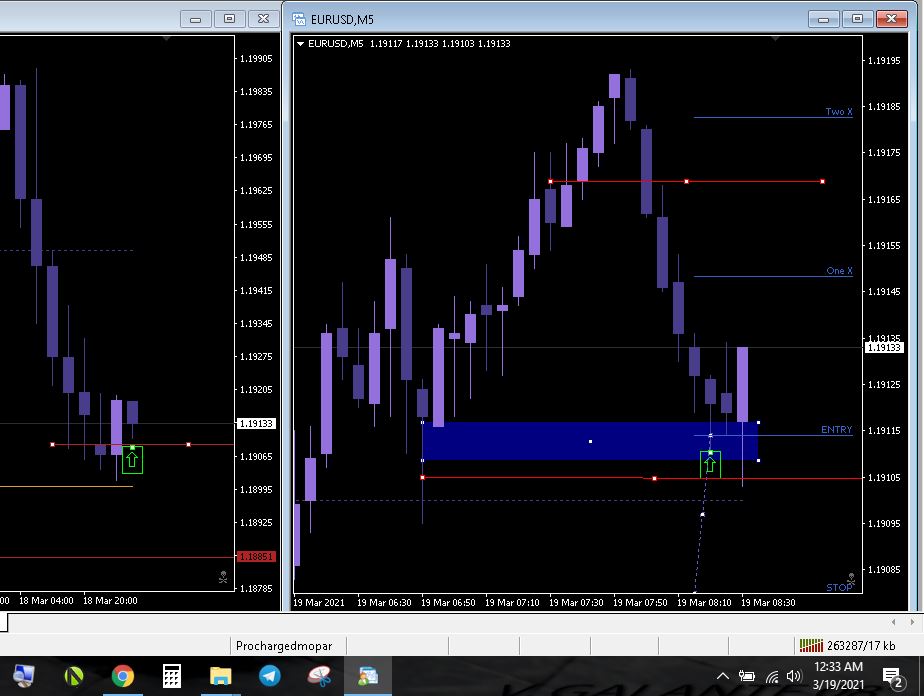Click the clock showing 12:33 AM
Viewport: 924px width, 696px height.
(838, 667)
